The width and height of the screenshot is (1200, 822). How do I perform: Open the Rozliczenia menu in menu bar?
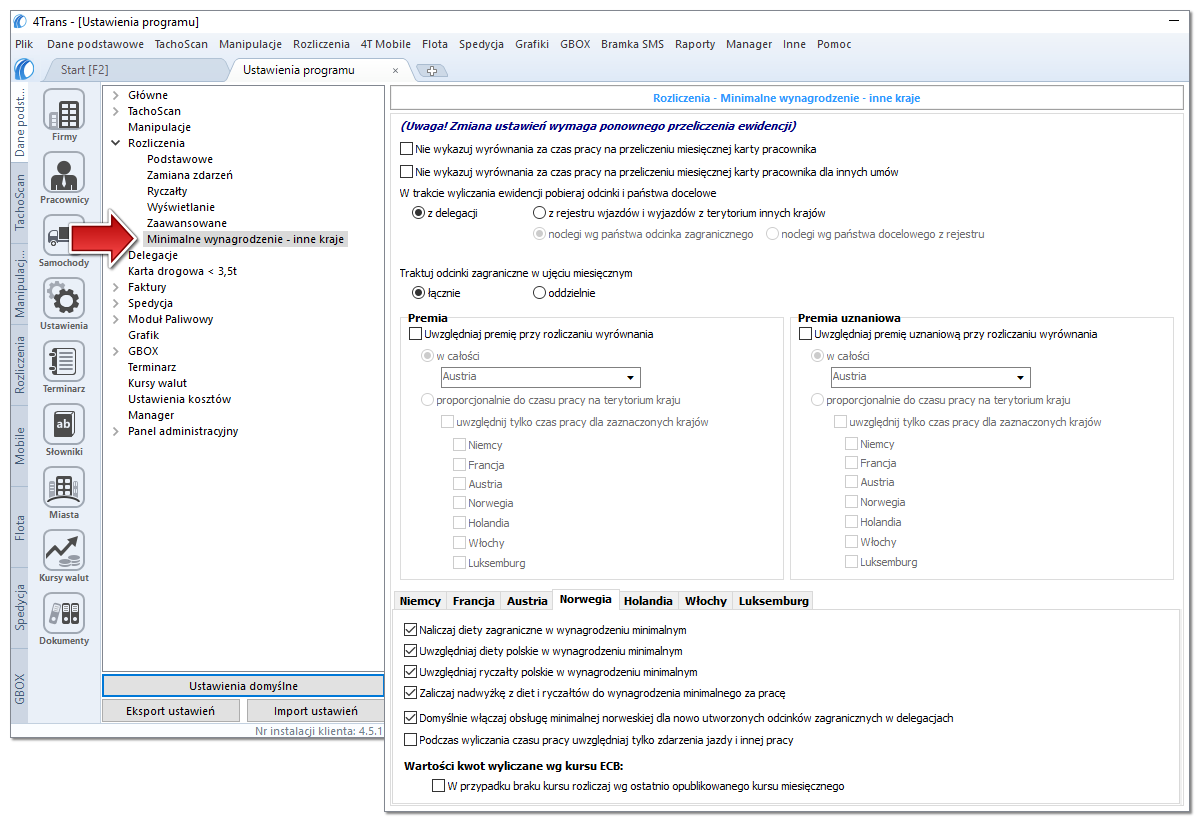tap(321, 44)
